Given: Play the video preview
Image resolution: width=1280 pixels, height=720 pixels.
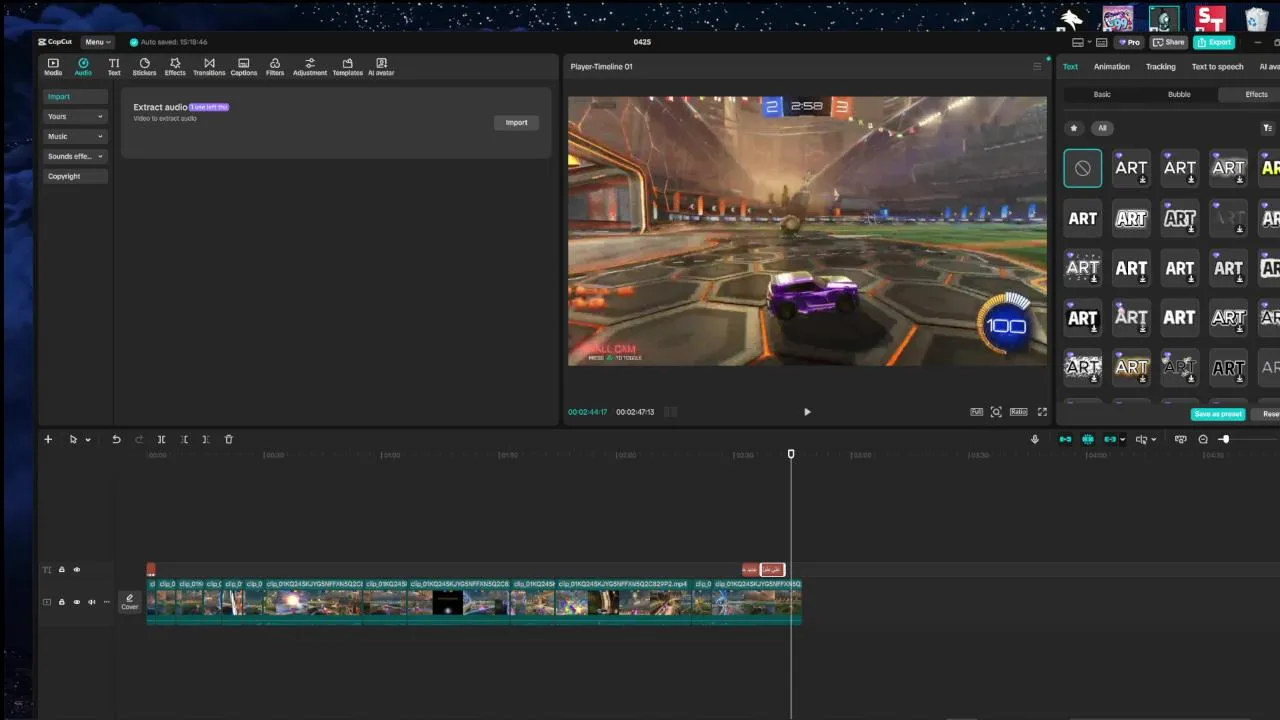Looking at the screenshot, I should coord(807,411).
